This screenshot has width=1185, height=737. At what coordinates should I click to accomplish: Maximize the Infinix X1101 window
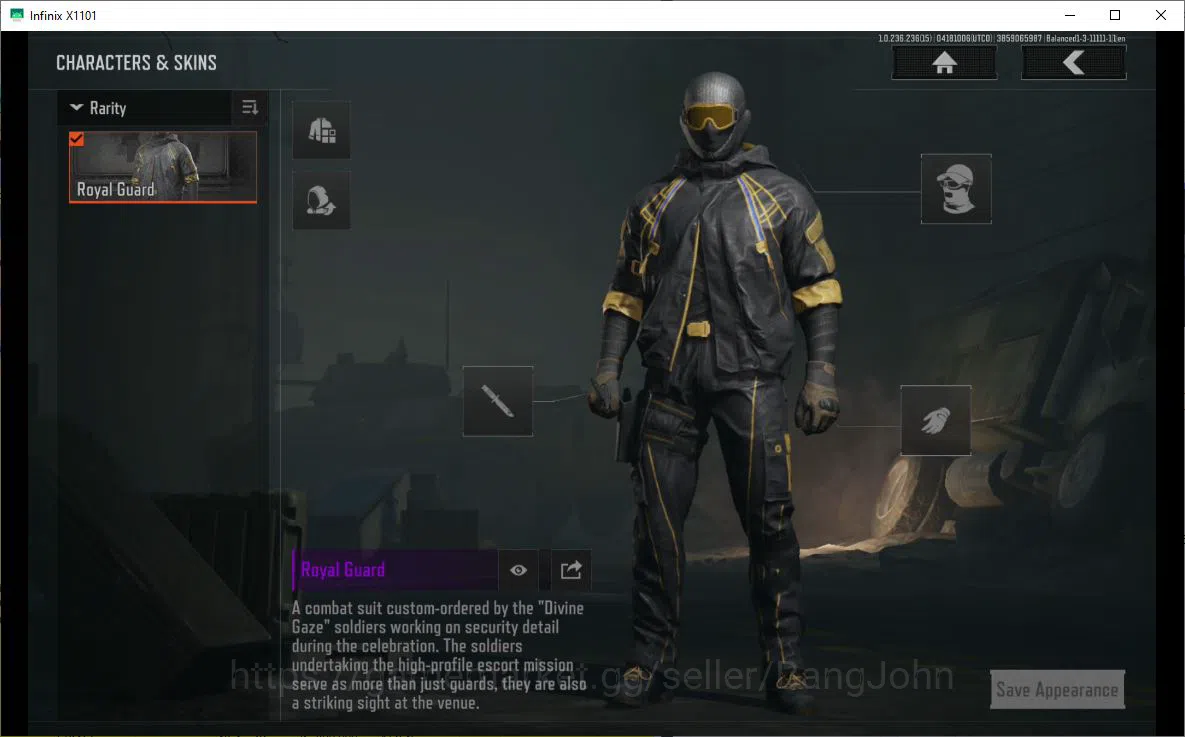pos(1115,15)
